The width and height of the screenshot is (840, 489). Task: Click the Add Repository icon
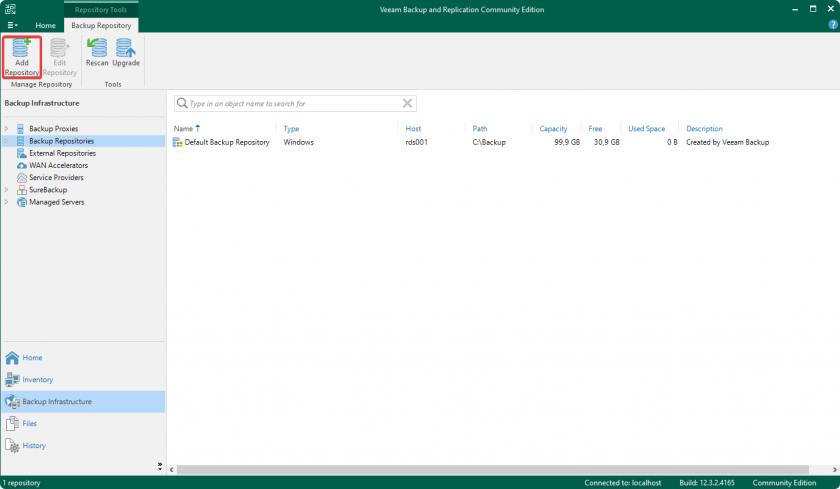tap(22, 50)
